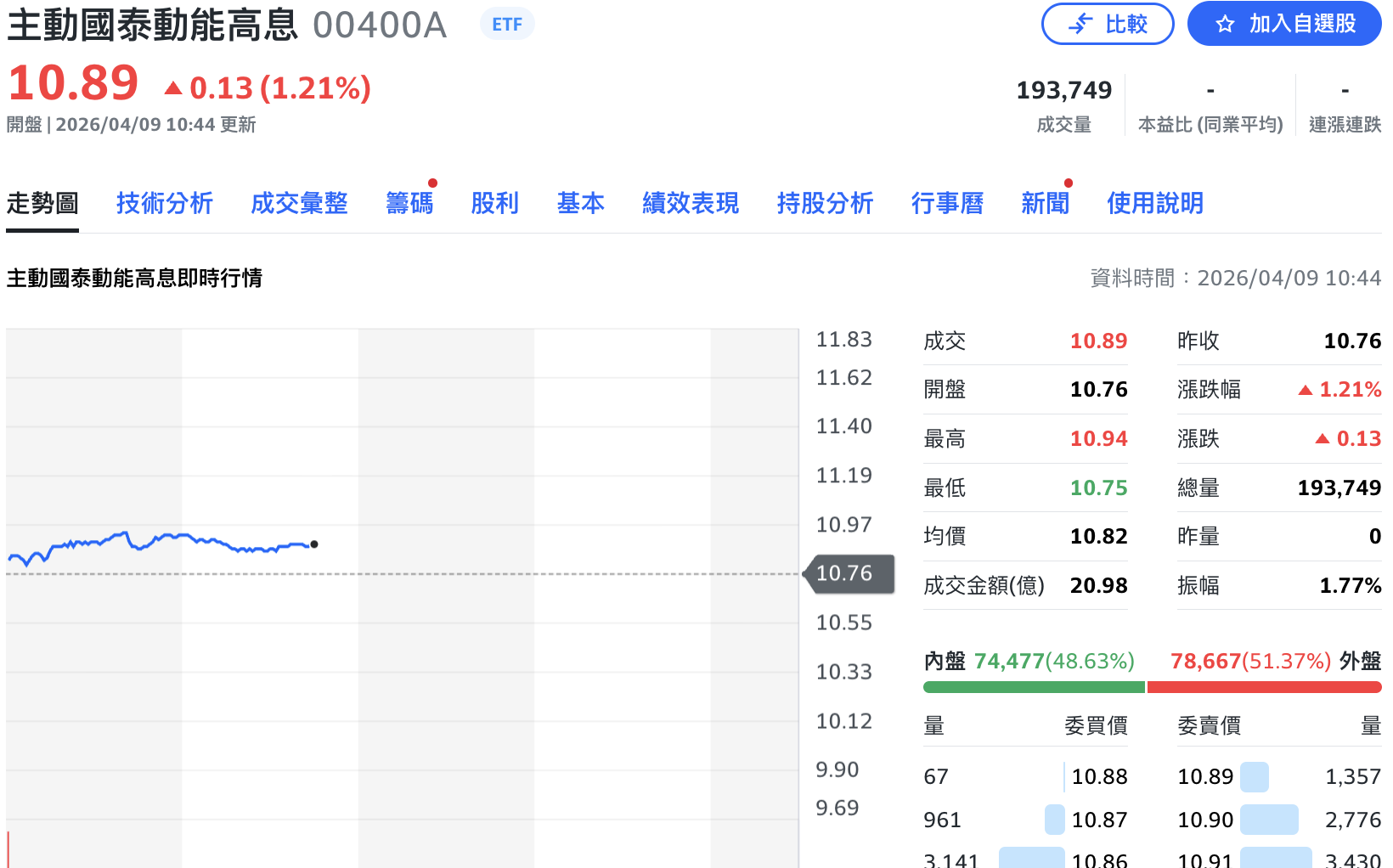This screenshot has height=868, width=1393.
Task: Open the 股利 tab
Action: point(495,203)
